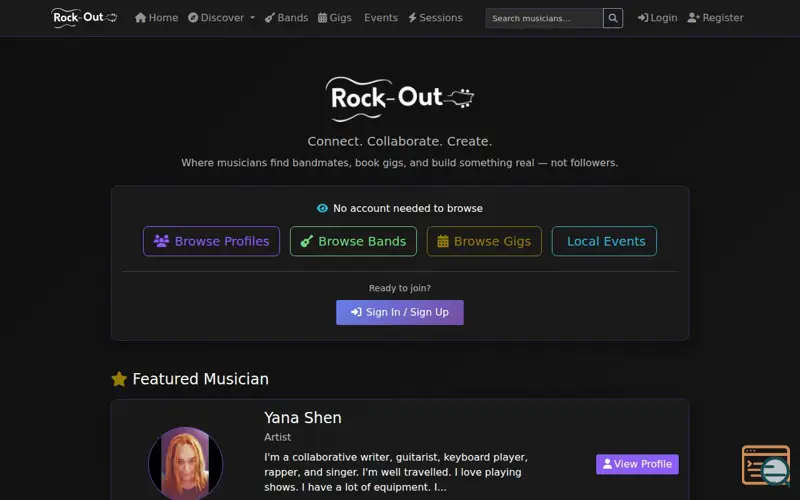Click the Rock-Out logo in the navbar
This screenshot has width=800, height=500.
[85, 18]
